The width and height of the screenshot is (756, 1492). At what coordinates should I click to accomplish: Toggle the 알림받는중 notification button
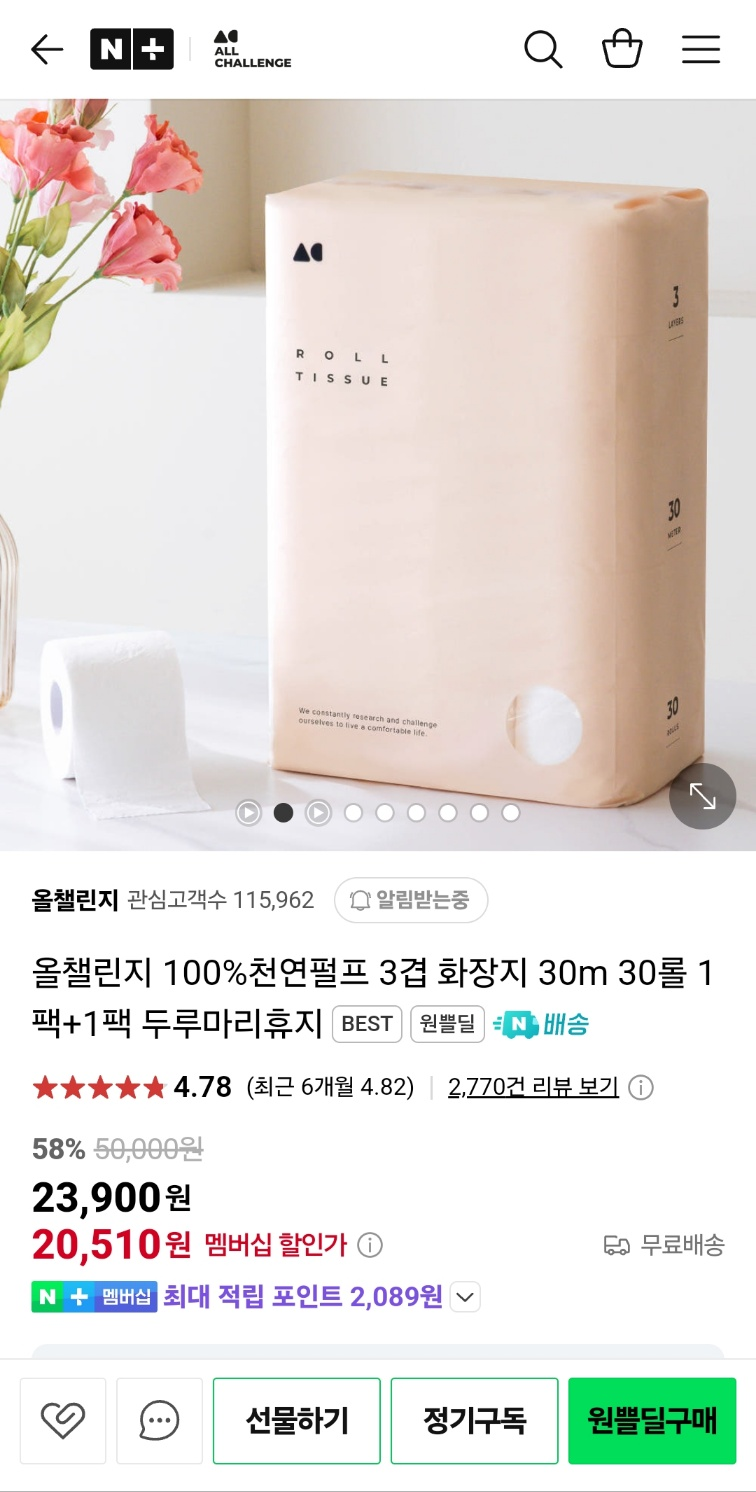(411, 900)
